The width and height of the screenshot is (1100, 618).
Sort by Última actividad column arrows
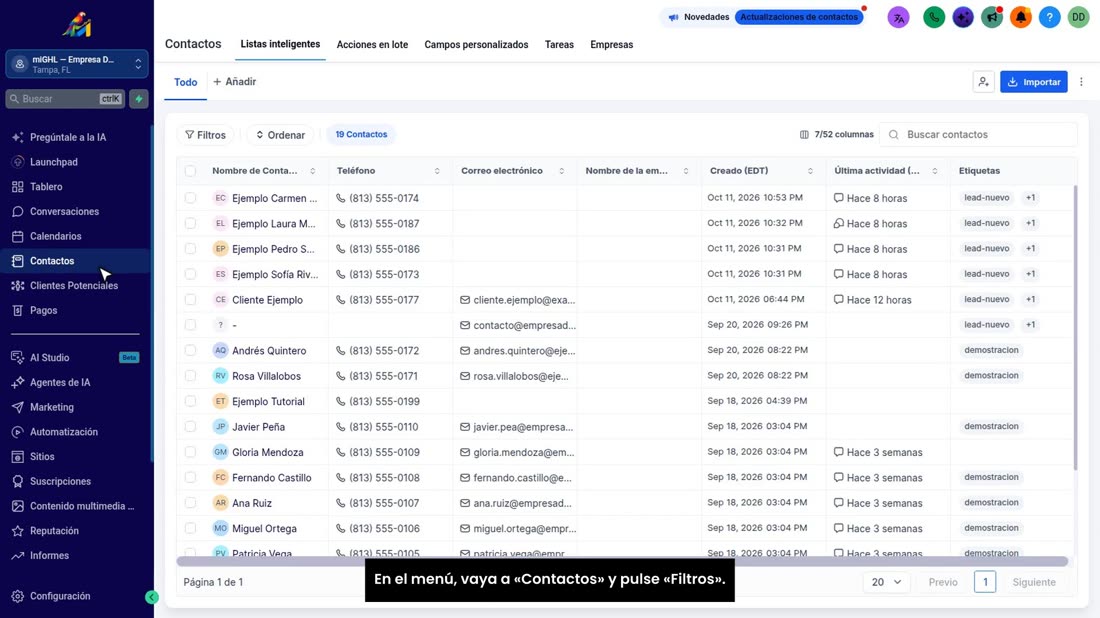pyautogui.click(x=934, y=171)
